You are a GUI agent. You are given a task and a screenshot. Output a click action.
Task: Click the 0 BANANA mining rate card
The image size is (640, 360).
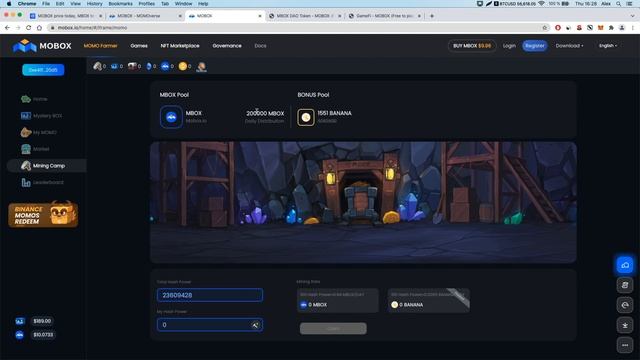coord(429,300)
